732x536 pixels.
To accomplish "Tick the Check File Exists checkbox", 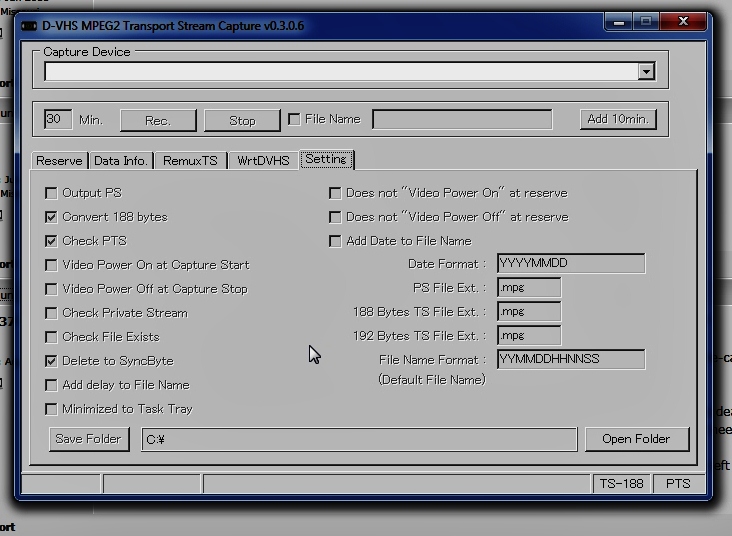I will tap(51, 337).
